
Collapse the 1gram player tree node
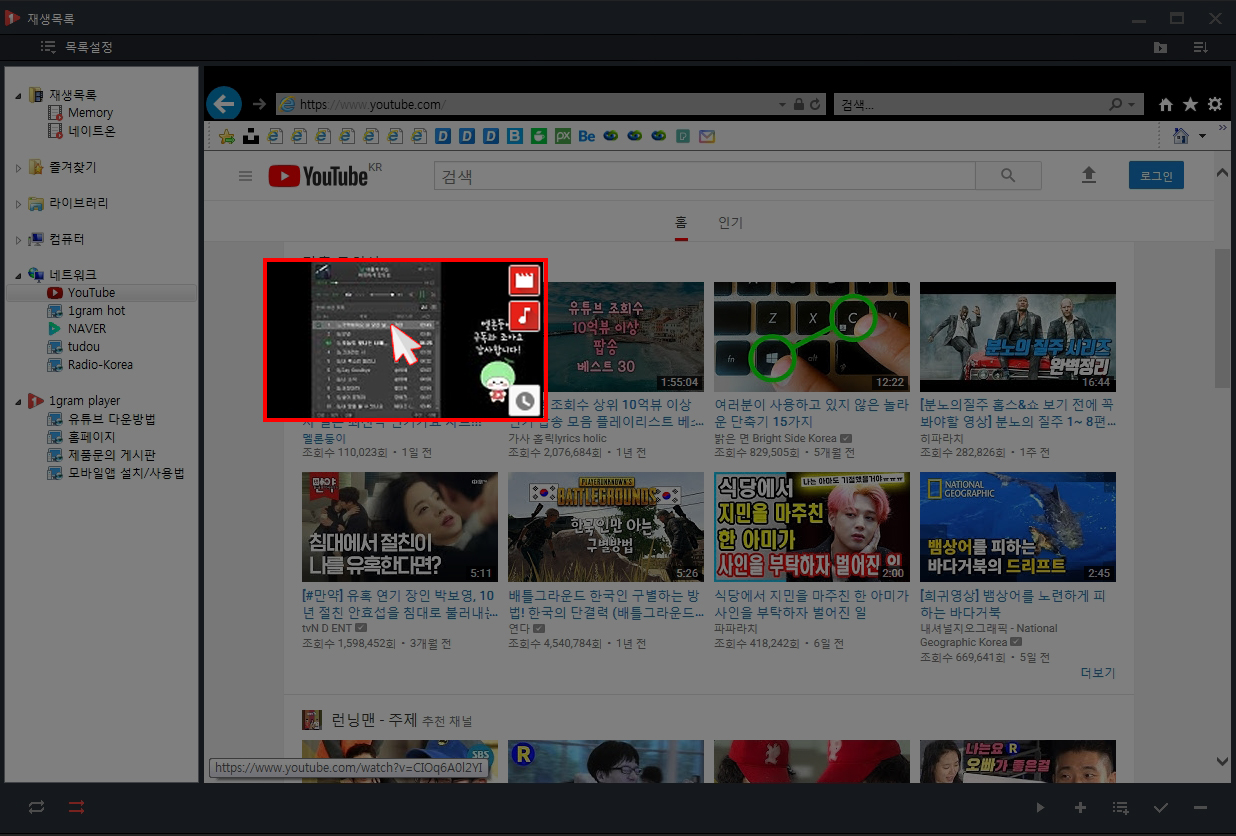click(18, 401)
